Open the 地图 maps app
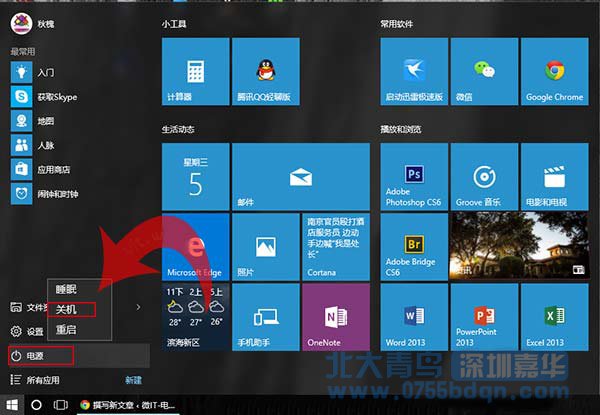This screenshot has height=415, width=600. point(33,121)
